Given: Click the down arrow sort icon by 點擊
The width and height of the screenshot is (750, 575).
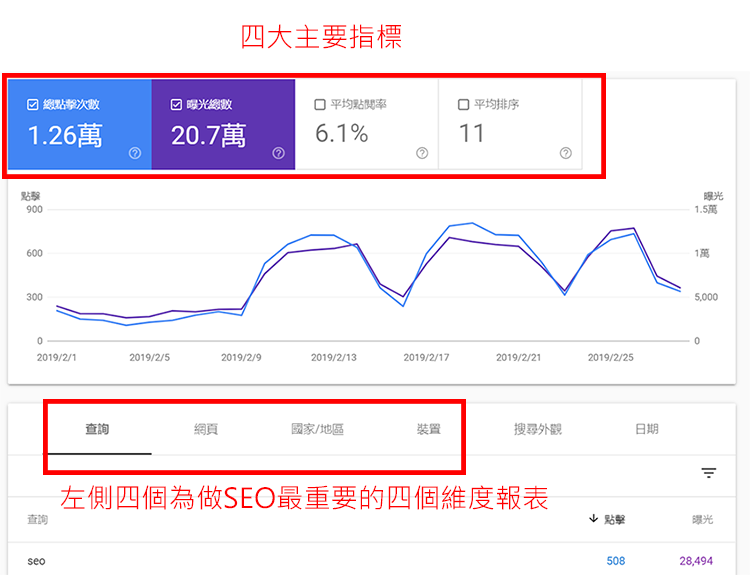Looking at the screenshot, I should [593, 519].
